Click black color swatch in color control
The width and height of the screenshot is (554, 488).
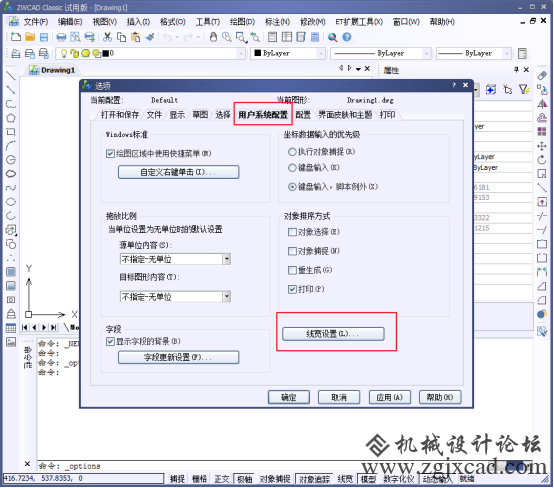[x=258, y=53]
